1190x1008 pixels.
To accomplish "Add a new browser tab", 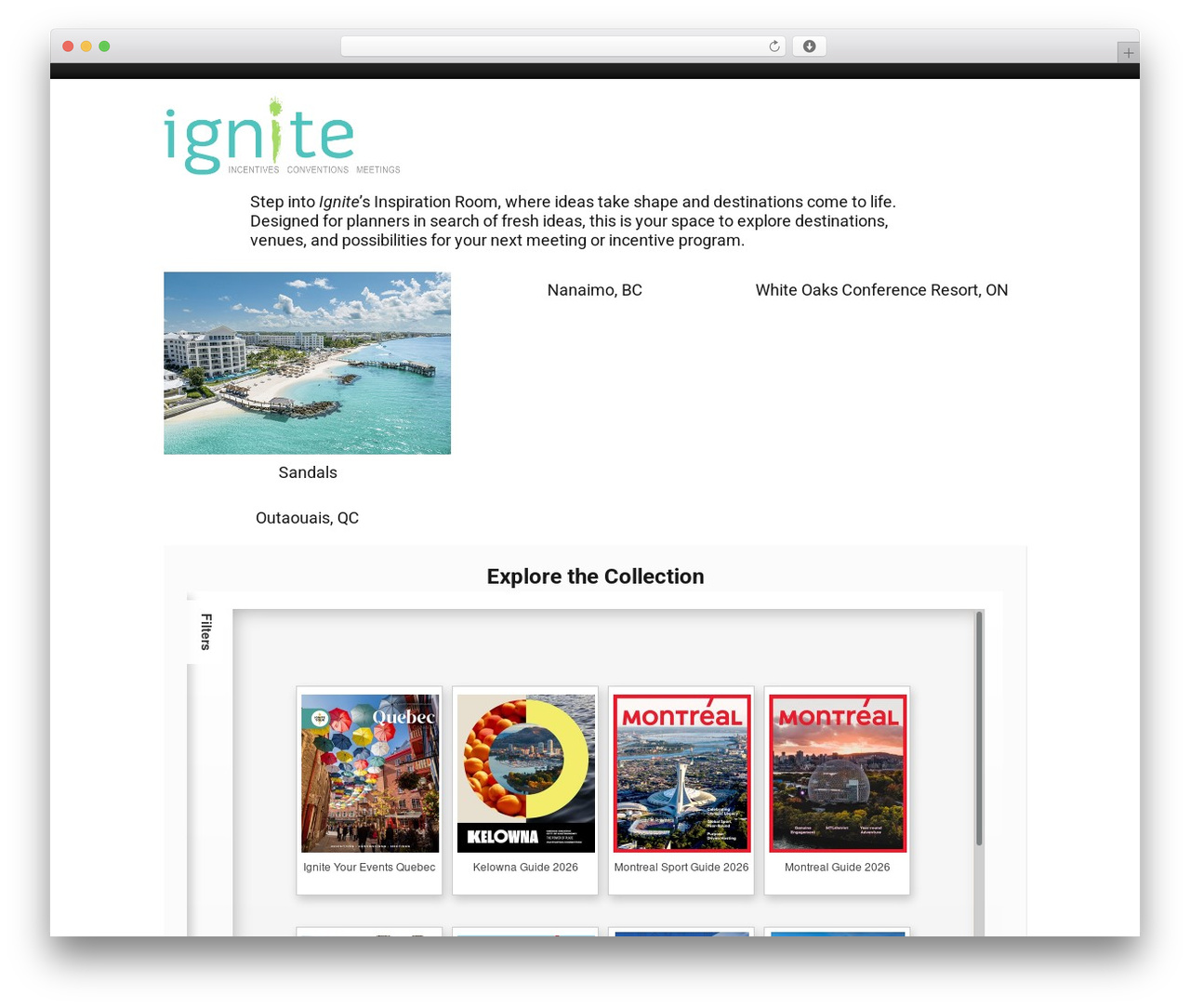I will 1128,53.
